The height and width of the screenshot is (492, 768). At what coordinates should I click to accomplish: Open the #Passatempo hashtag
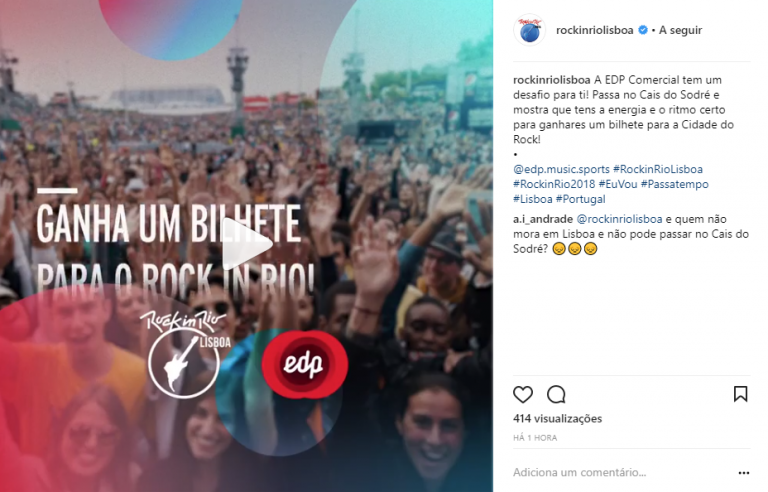pyautogui.click(x=674, y=184)
